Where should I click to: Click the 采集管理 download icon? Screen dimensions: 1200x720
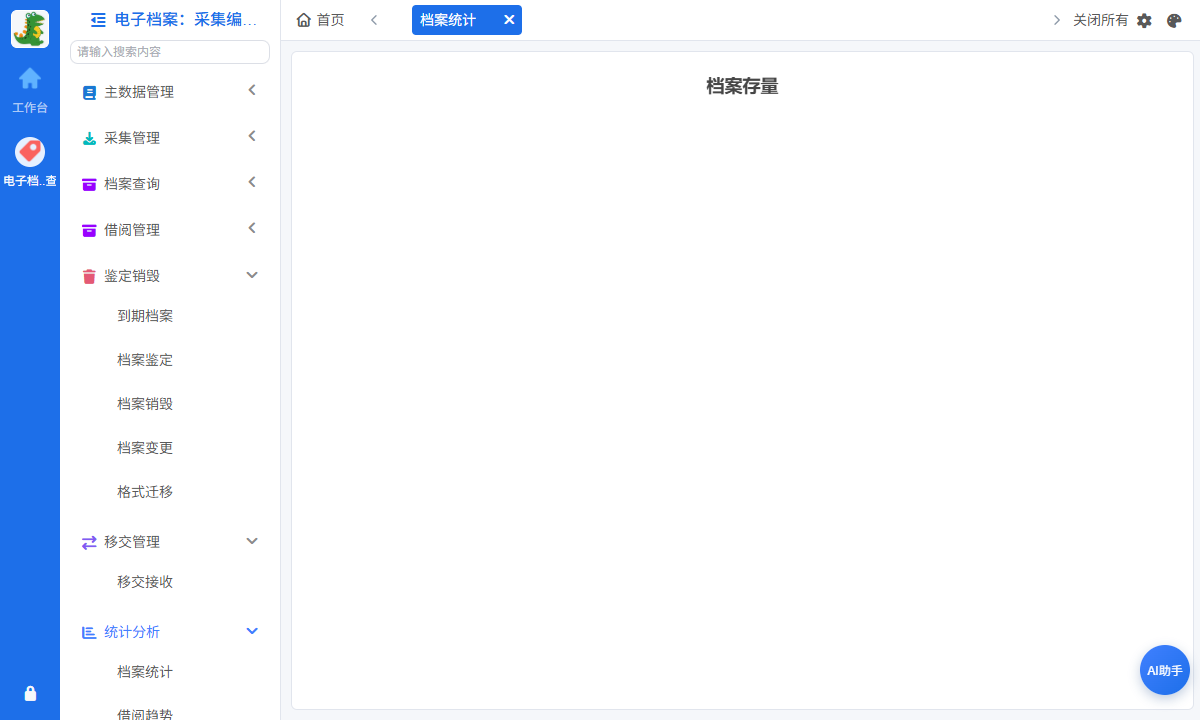tap(89, 139)
